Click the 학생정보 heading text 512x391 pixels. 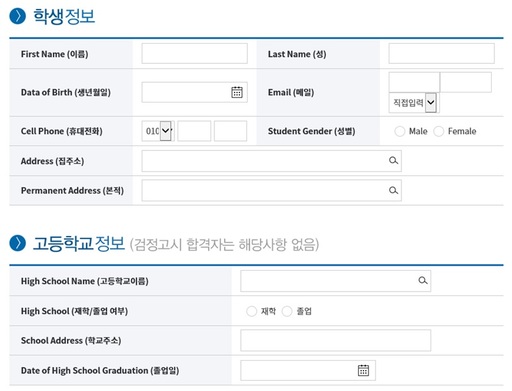tap(64, 17)
